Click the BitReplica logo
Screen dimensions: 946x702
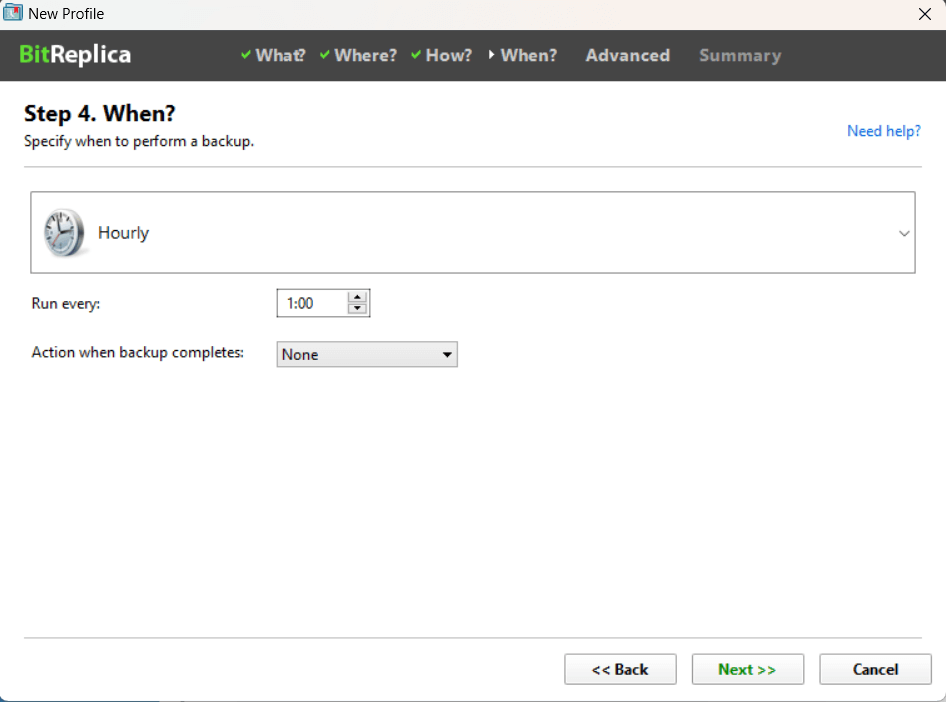tap(75, 55)
